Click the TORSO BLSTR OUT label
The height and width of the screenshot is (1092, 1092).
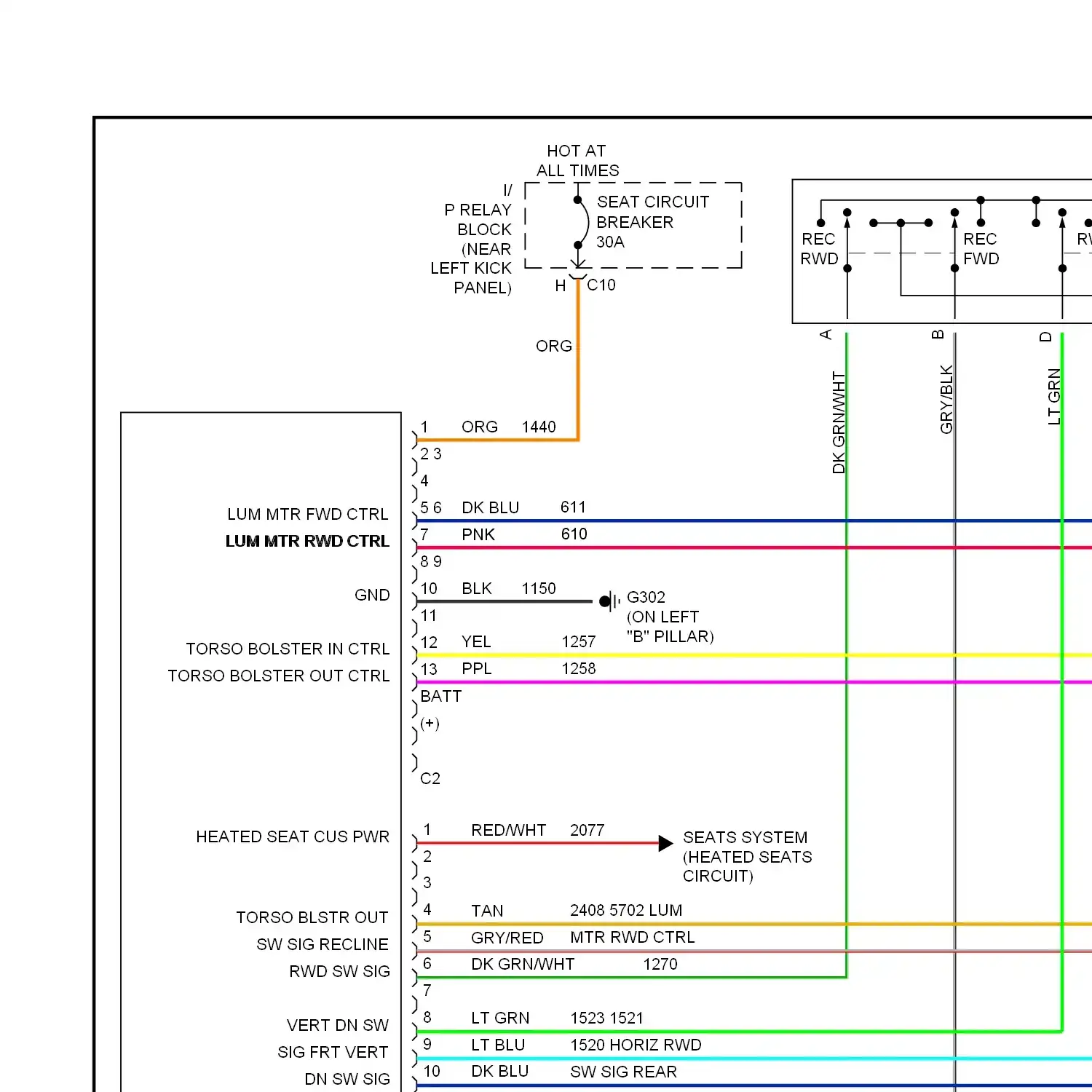[x=312, y=918]
